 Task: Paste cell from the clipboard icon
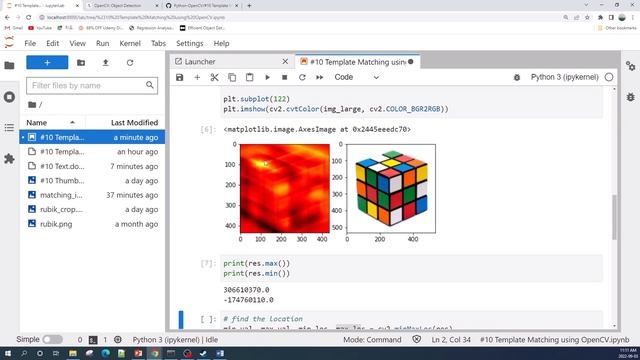(249, 78)
